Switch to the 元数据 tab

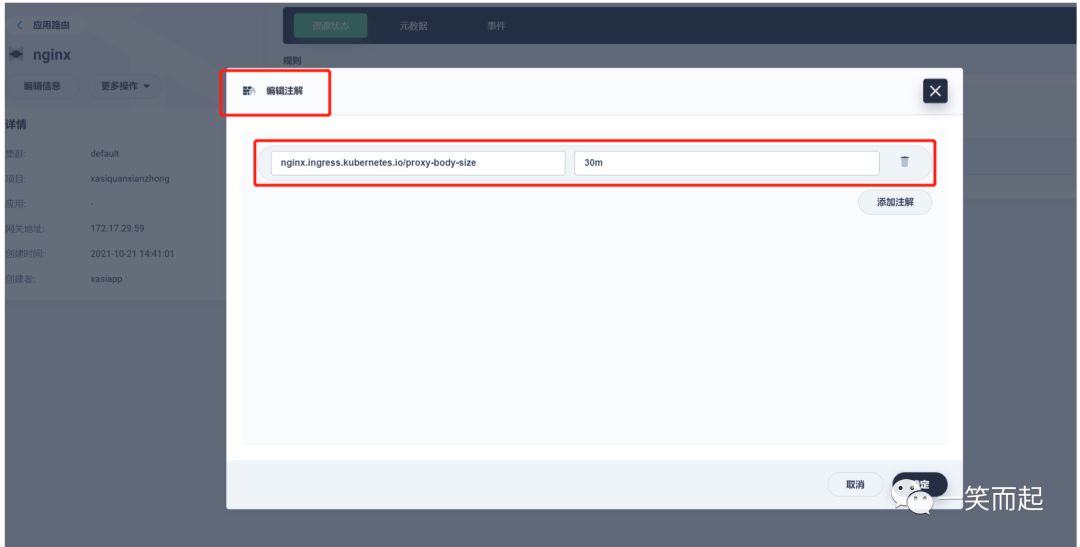[x=413, y=26]
